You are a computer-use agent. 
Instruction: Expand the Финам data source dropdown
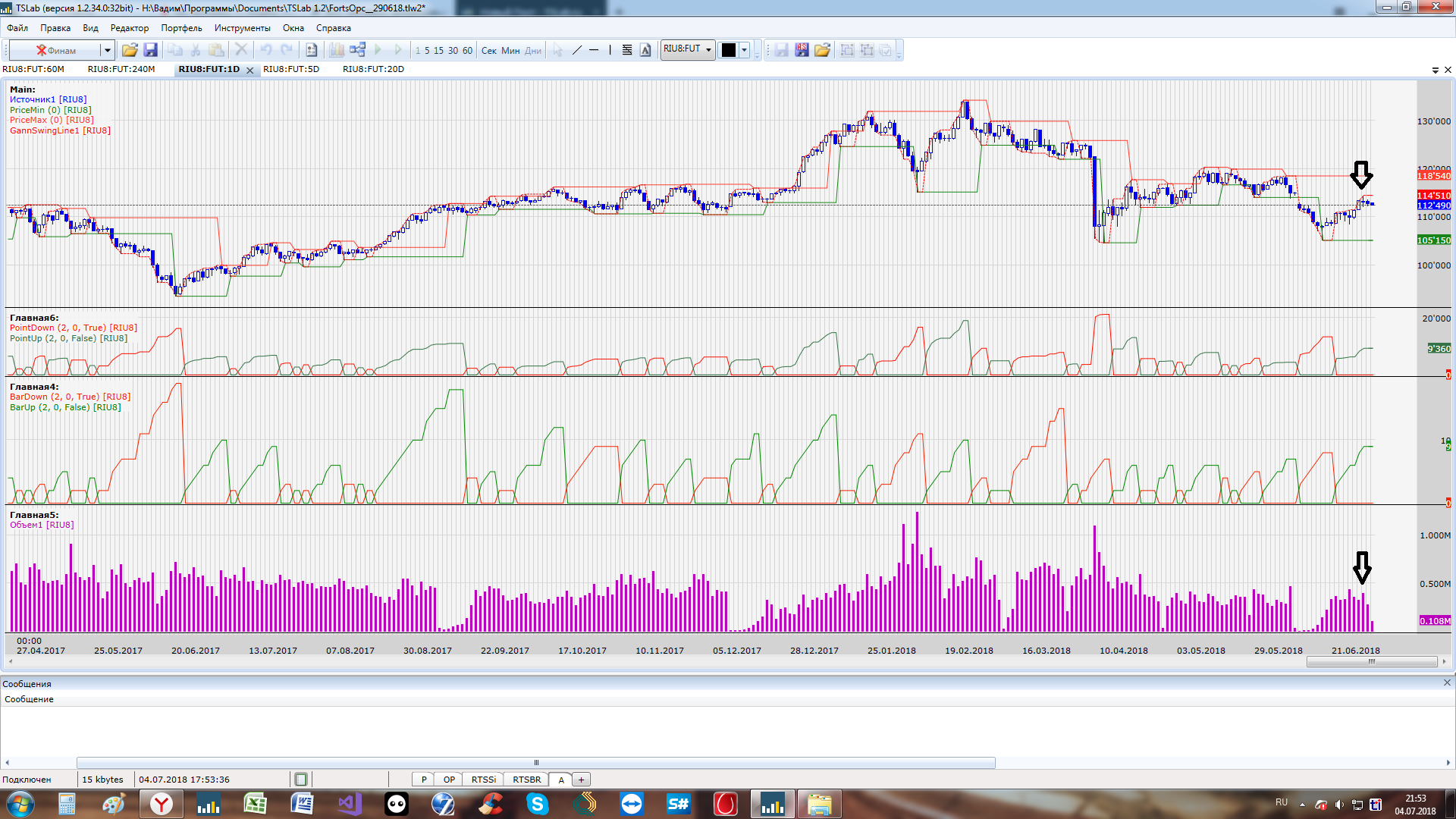[x=107, y=50]
